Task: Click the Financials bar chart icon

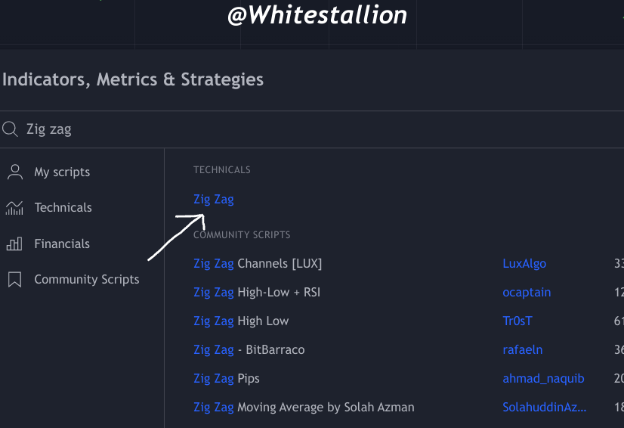Action: [15, 244]
